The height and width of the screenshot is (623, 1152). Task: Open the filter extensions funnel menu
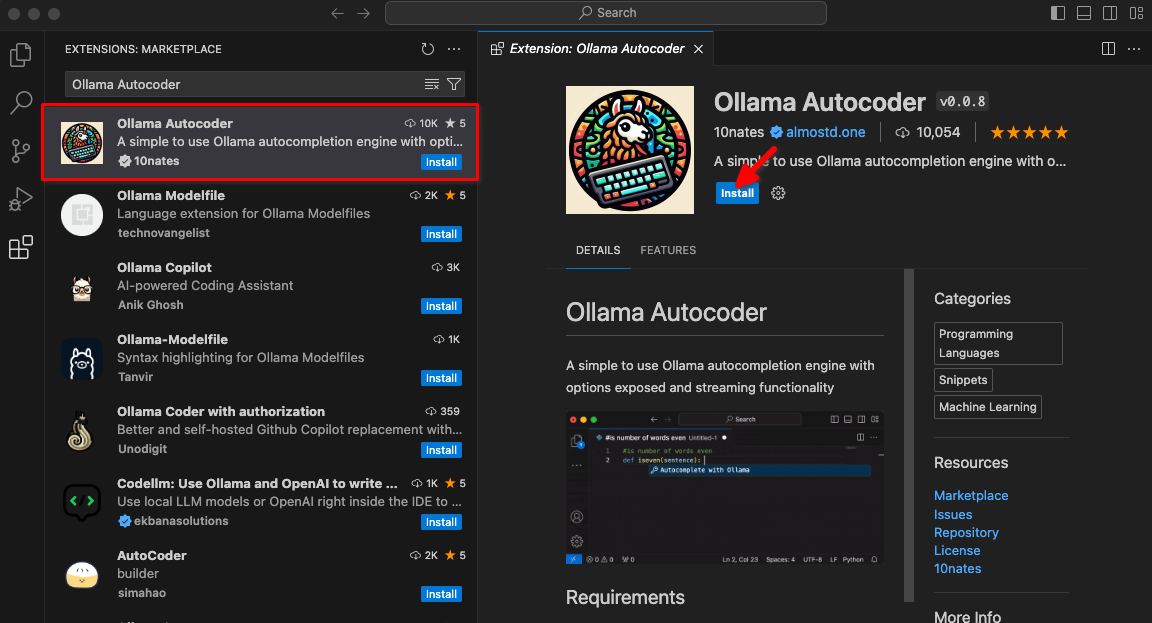click(454, 84)
